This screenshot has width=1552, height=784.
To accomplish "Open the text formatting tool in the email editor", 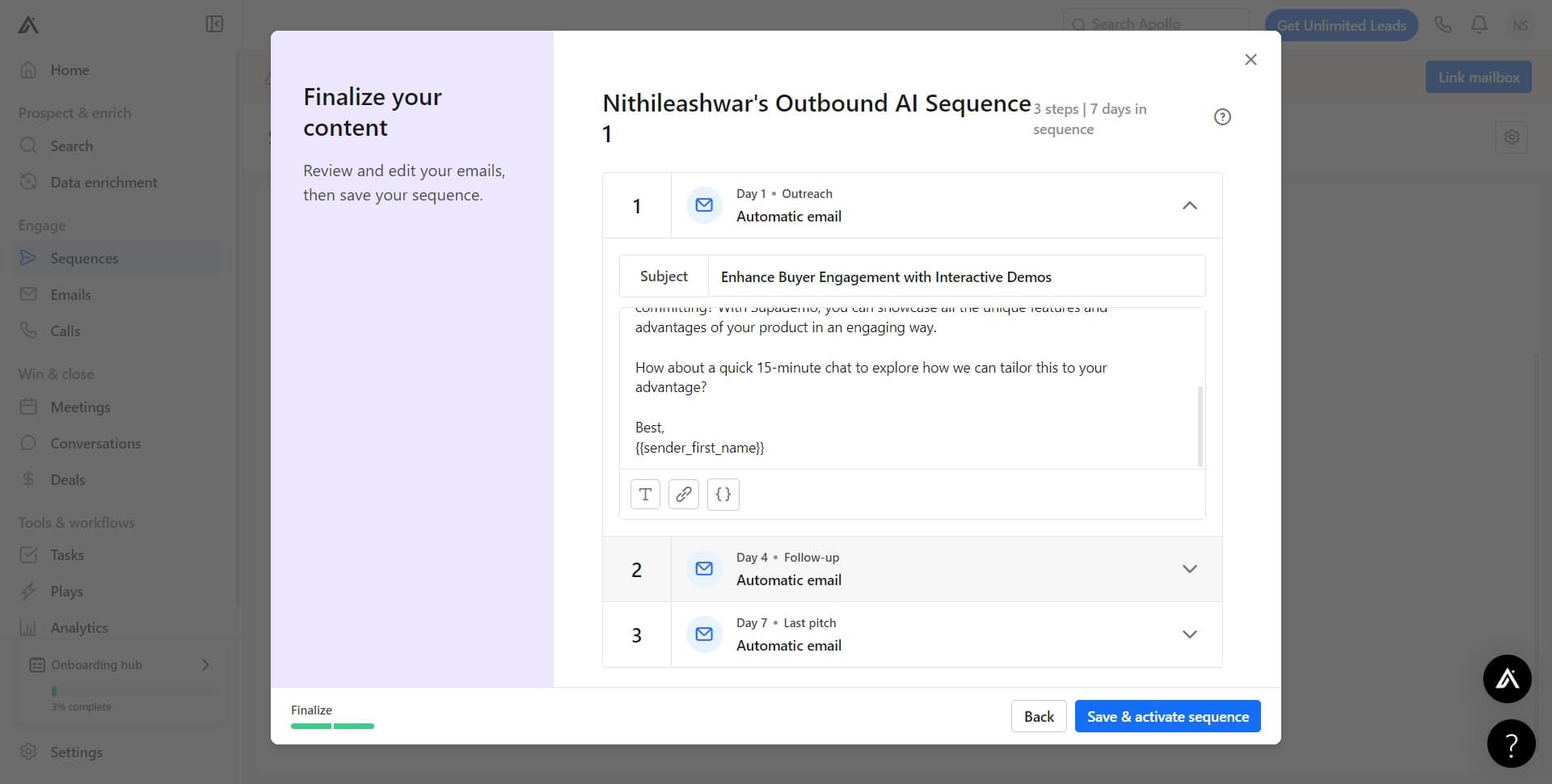I will 644,494.
